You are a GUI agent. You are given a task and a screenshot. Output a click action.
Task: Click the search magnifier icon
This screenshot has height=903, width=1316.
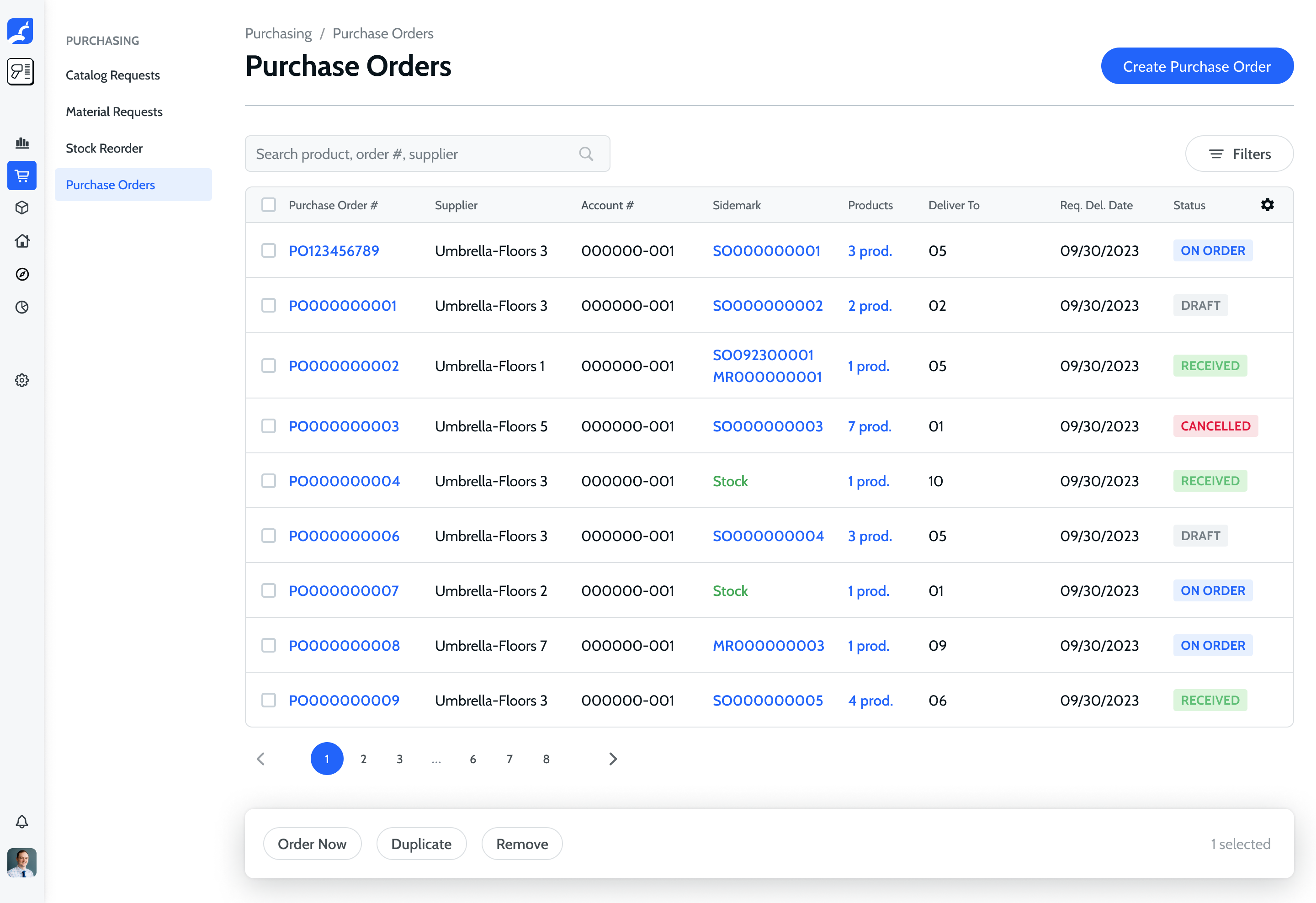tap(586, 154)
